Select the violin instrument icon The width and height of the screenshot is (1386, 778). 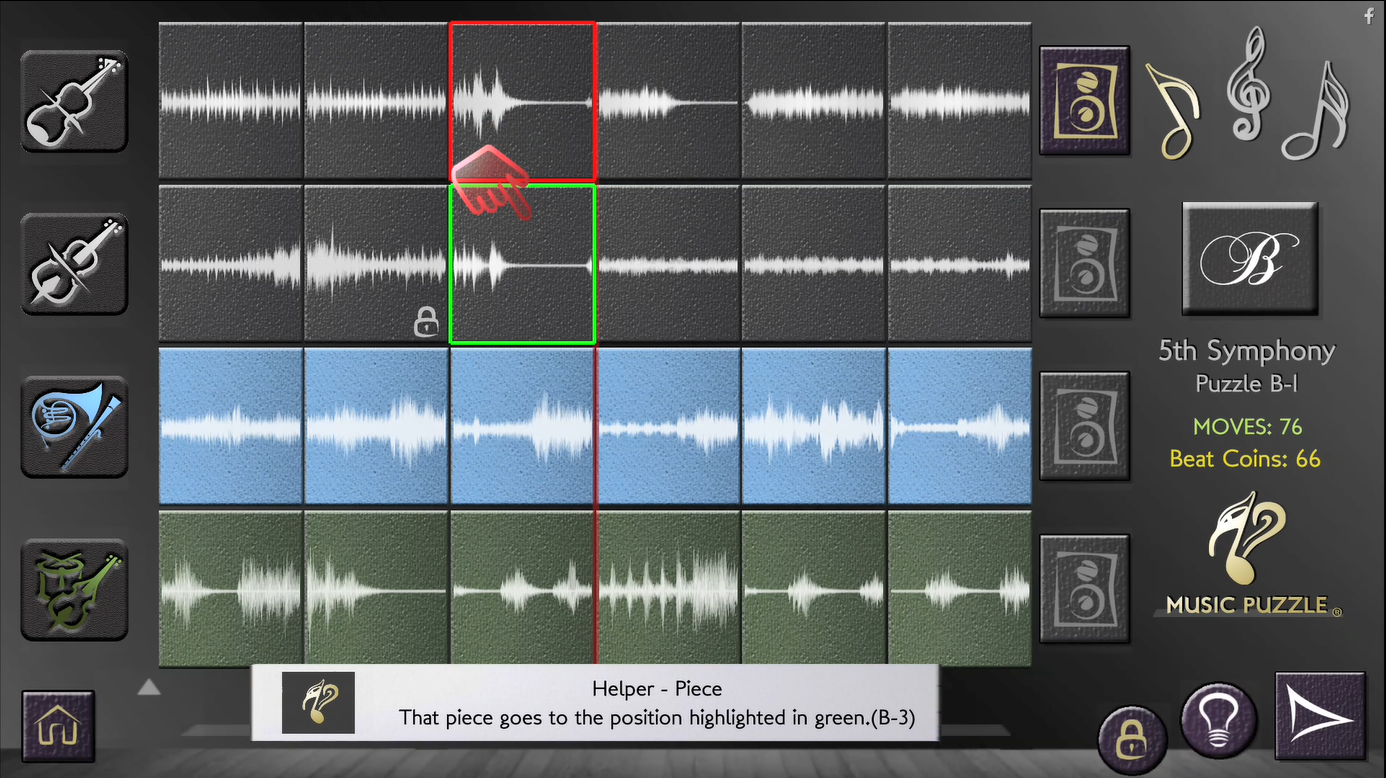click(75, 101)
